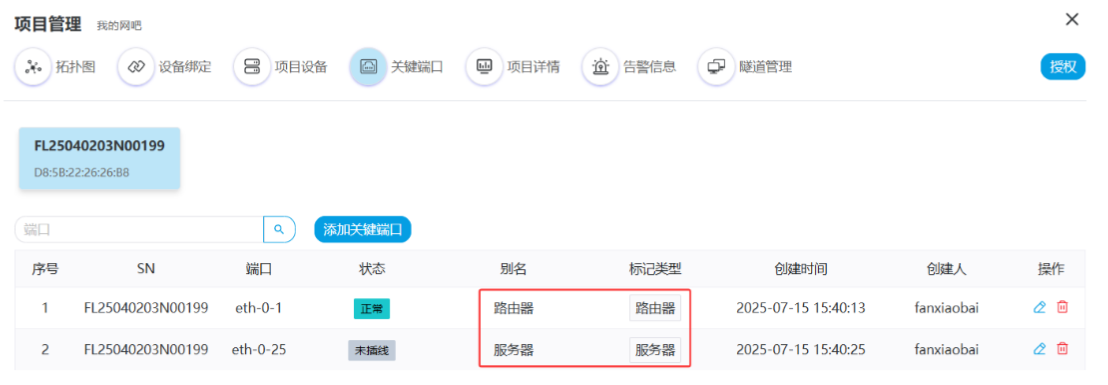Click the 添加关键端口 button

(x=363, y=230)
